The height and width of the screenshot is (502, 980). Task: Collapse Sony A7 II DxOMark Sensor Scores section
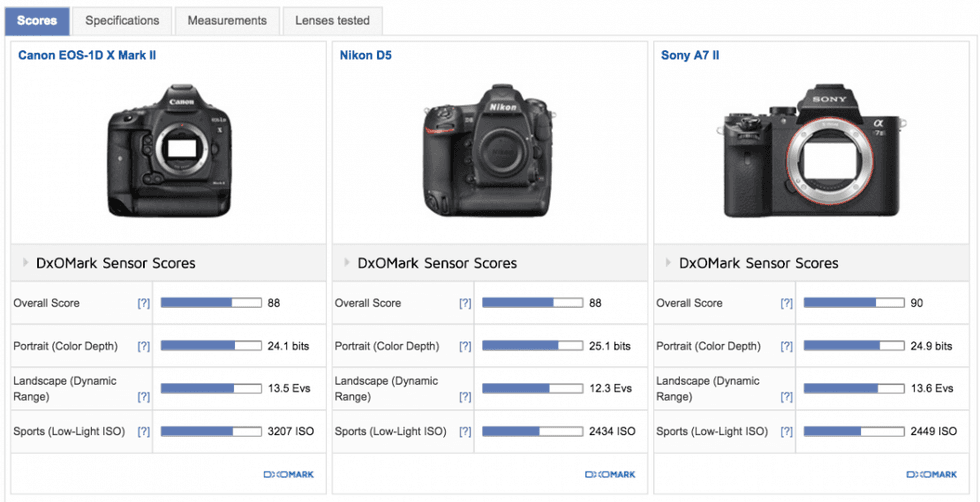pyautogui.click(x=669, y=263)
